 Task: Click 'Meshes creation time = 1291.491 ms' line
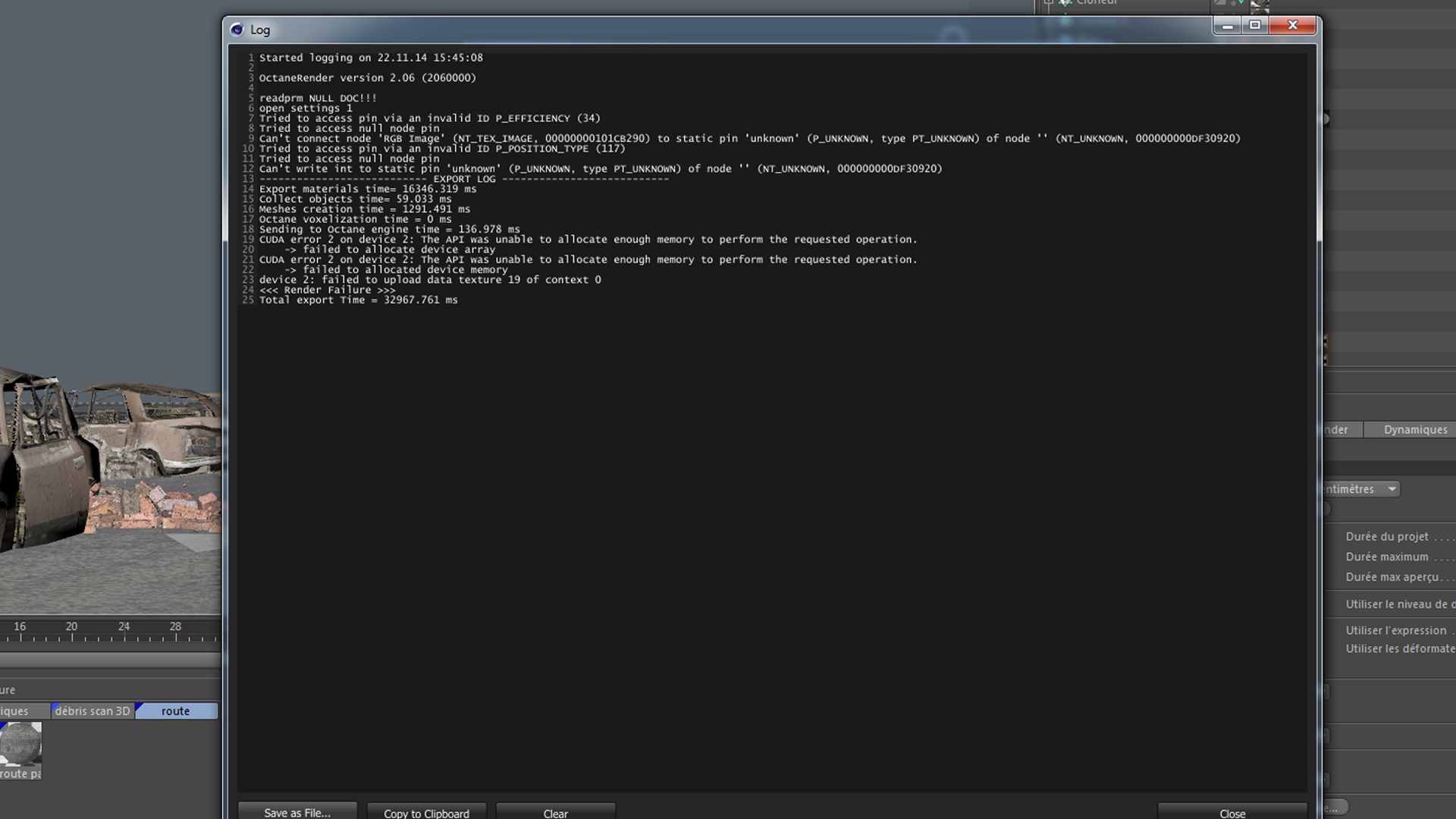point(365,209)
